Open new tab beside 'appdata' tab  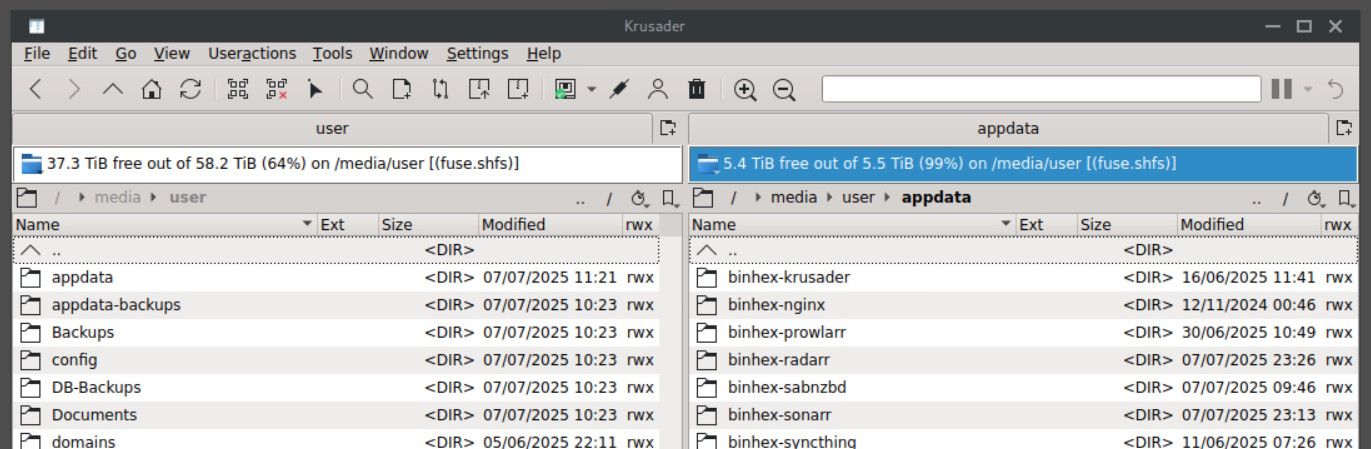coord(1345,128)
